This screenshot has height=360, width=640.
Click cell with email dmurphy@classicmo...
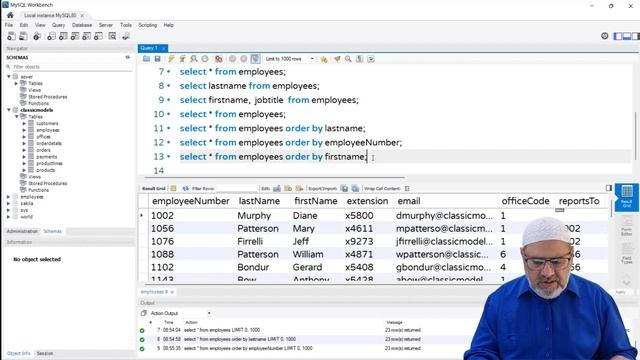click(x=444, y=215)
